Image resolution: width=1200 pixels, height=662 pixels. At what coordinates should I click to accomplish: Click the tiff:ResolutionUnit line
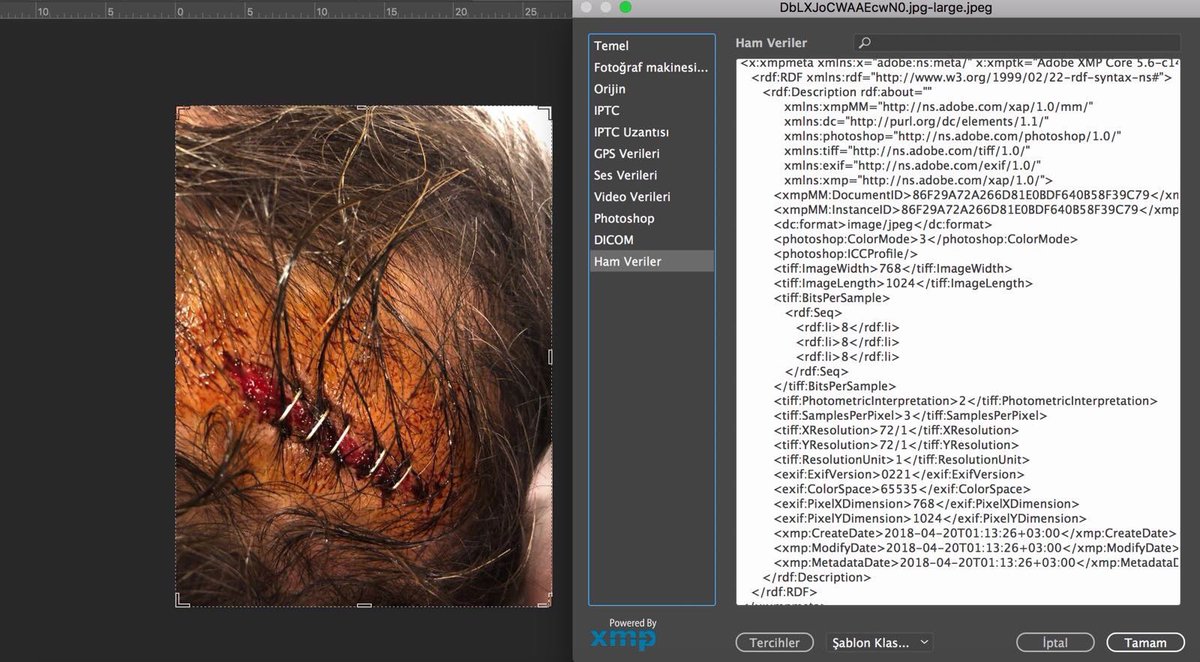[x=901, y=460]
